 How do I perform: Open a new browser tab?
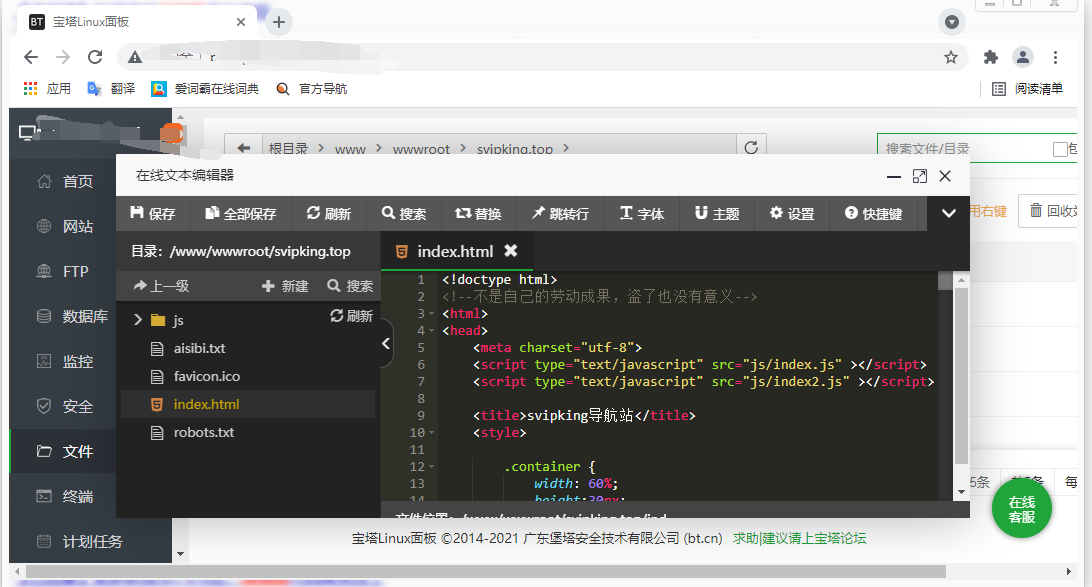coord(279,22)
